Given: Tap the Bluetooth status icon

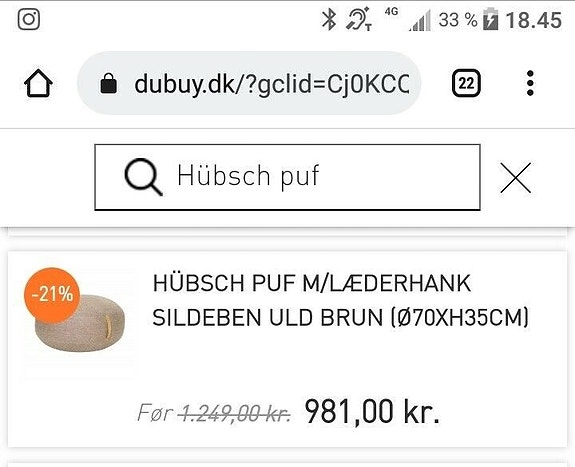Looking at the screenshot, I should click(329, 19).
